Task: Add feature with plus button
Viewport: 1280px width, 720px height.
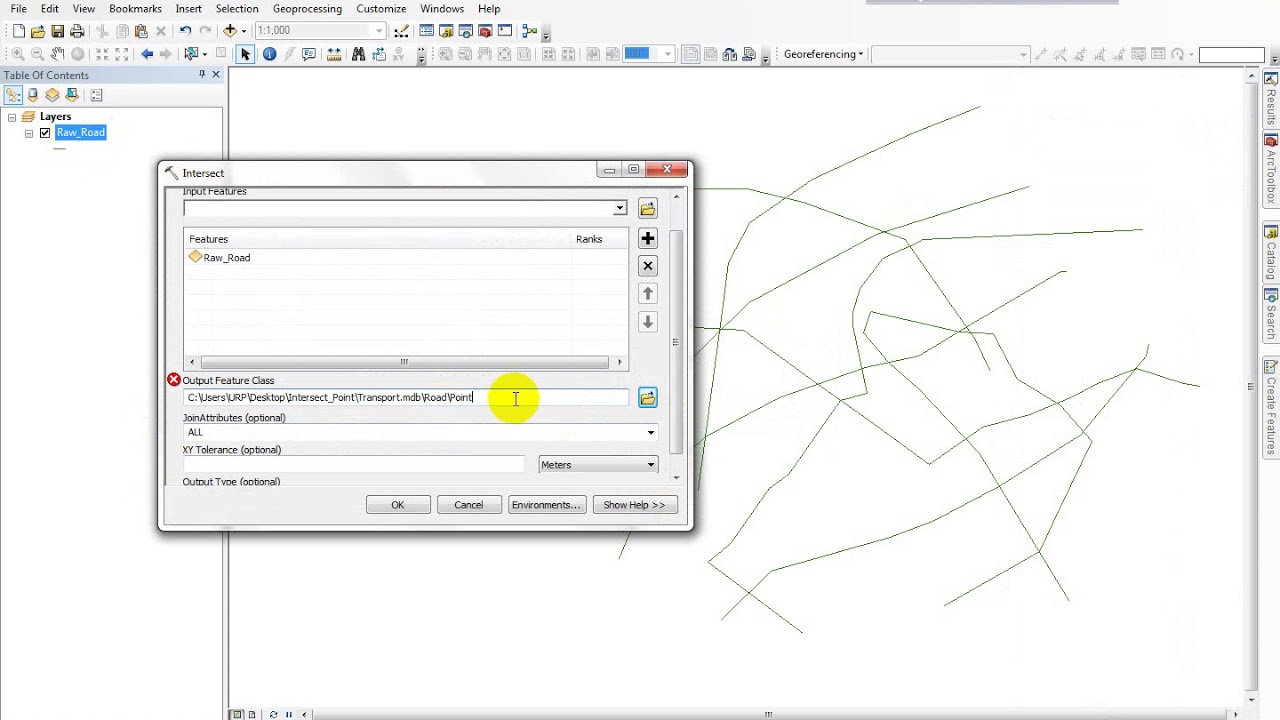Action: tap(648, 238)
